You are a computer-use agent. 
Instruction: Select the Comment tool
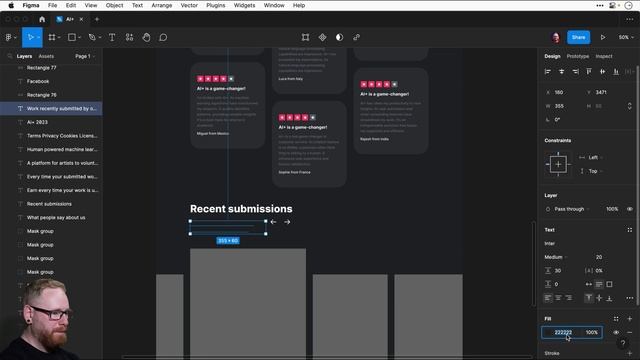[163, 38]
